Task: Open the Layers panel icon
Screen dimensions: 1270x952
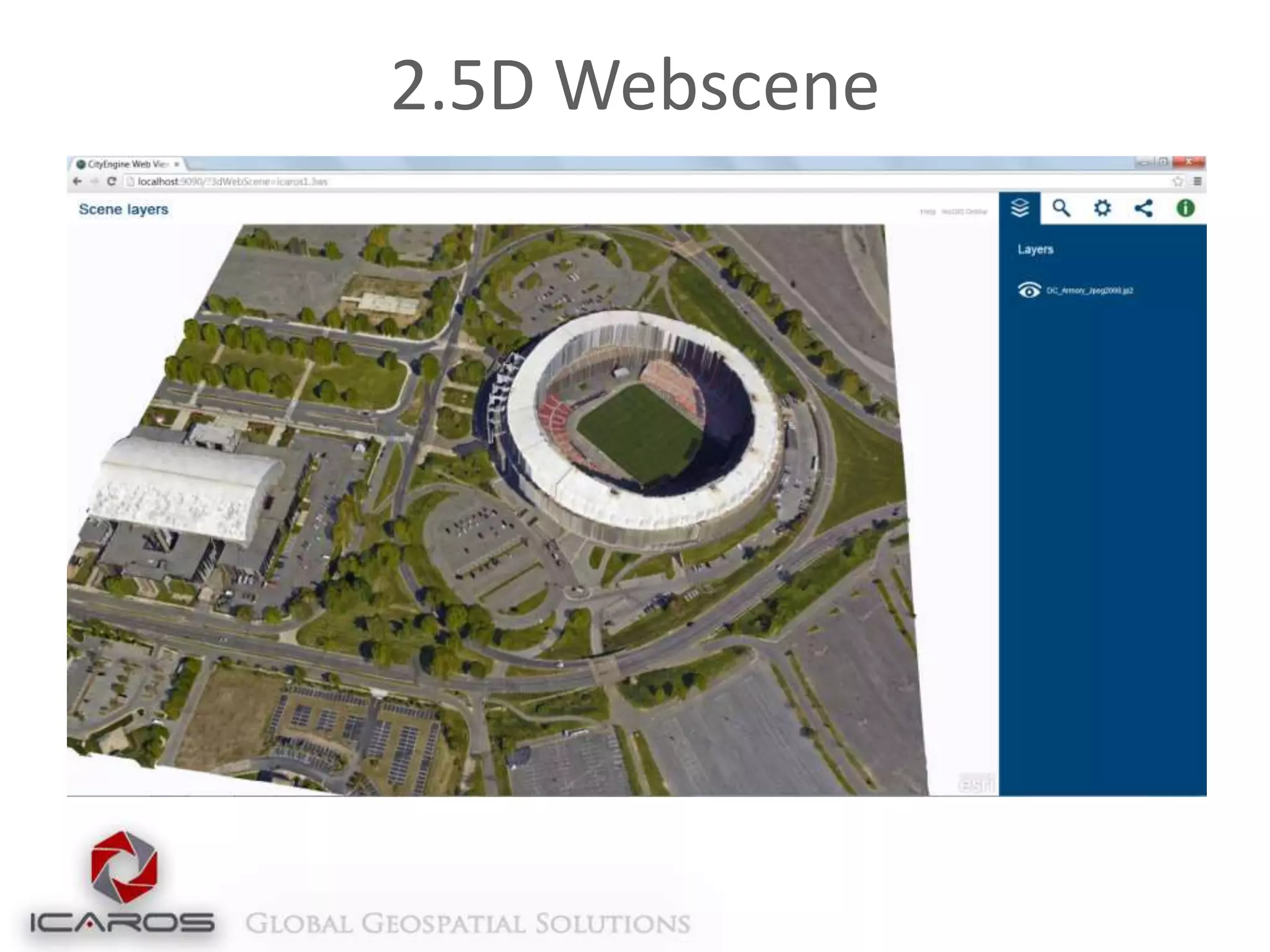Action: click(1019, 208)
